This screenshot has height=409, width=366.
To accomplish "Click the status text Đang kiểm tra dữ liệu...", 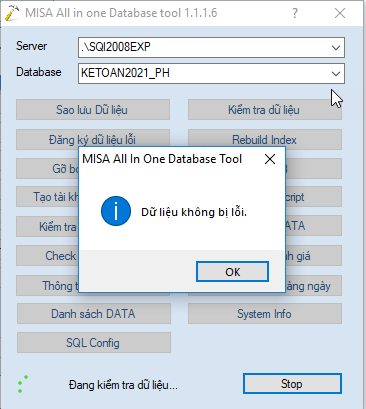I will 123,385.
